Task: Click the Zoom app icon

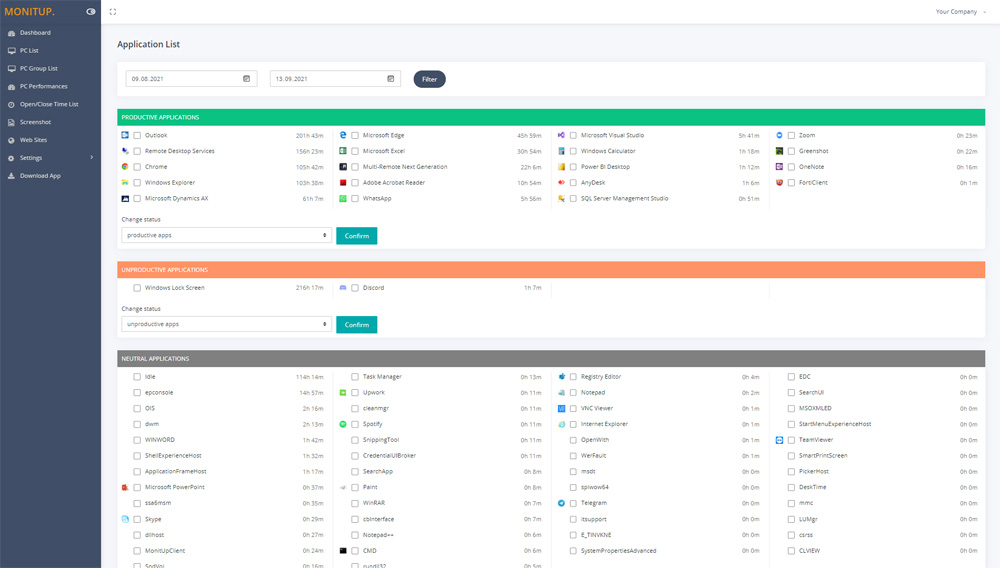Action: (779, 135)
